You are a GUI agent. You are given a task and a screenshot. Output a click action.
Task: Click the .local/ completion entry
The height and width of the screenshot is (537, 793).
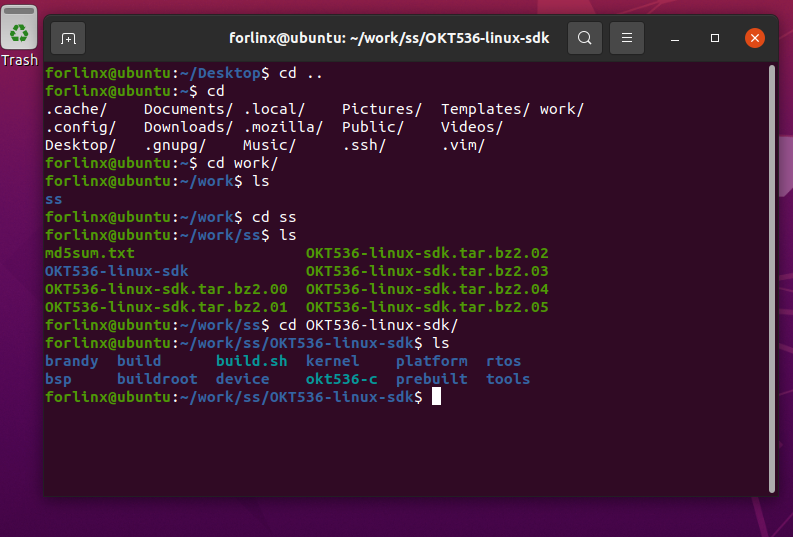274,109
